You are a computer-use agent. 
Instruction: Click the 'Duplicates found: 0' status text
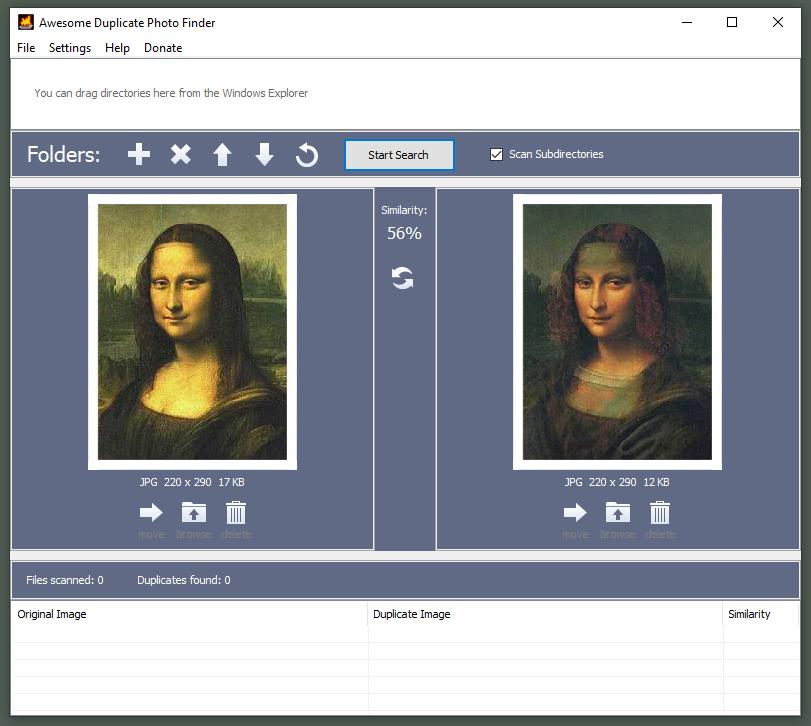184,580
